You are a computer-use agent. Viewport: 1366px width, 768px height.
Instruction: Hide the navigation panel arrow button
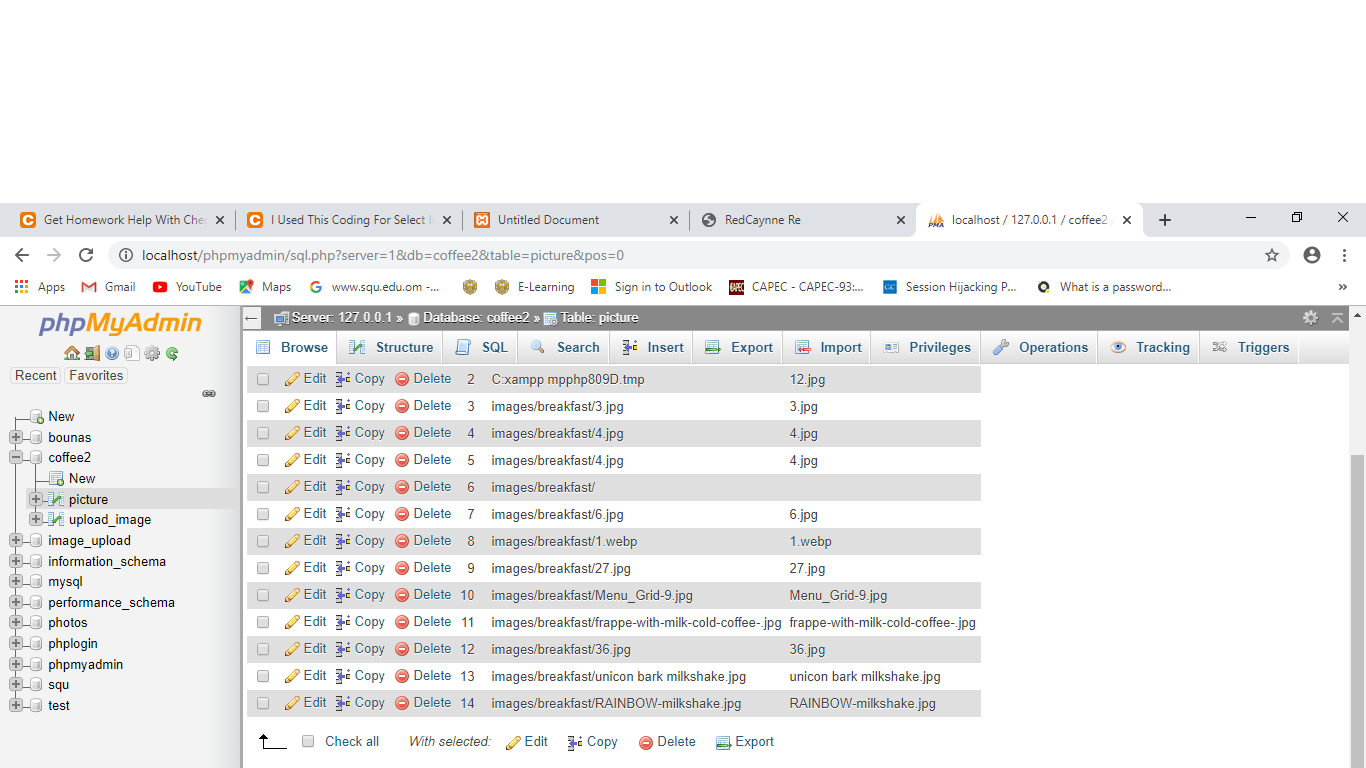[x=252, y=318]
